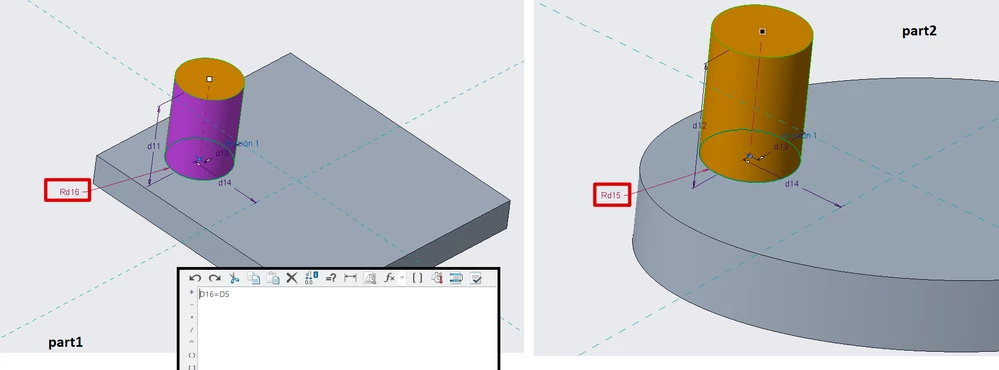Viewport: 999px width, 370px height.
Task: Select the d14 dimension in part1
Action: coord(224,183)
